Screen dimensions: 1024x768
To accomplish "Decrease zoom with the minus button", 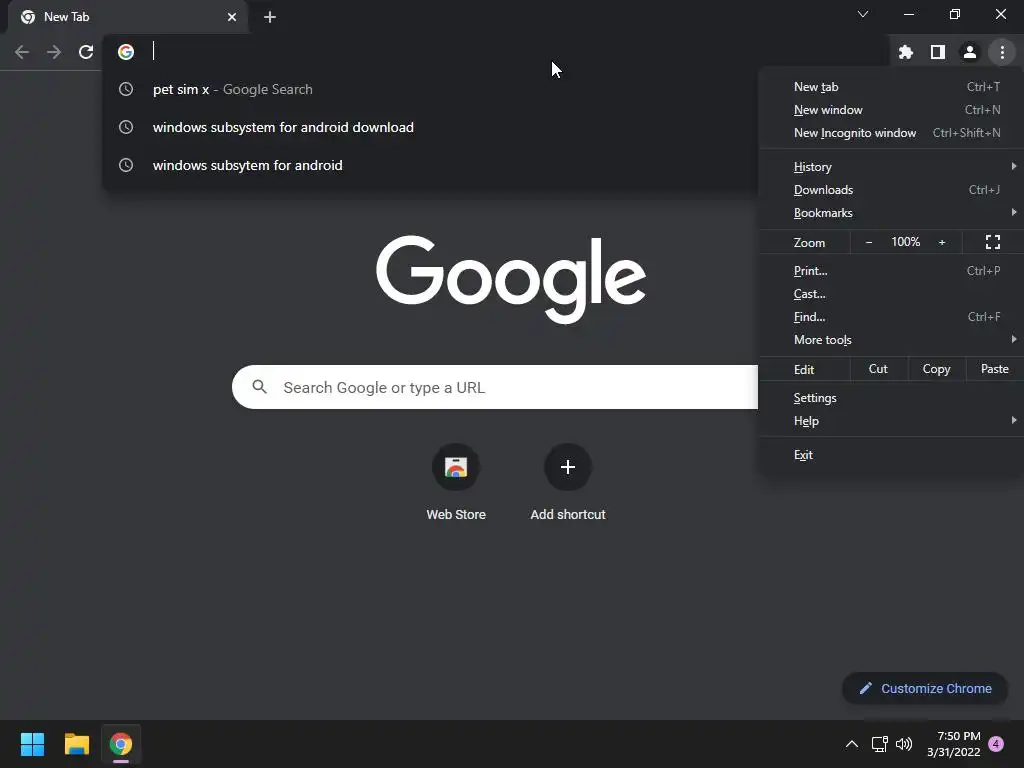I will click(x=869, y=242).
